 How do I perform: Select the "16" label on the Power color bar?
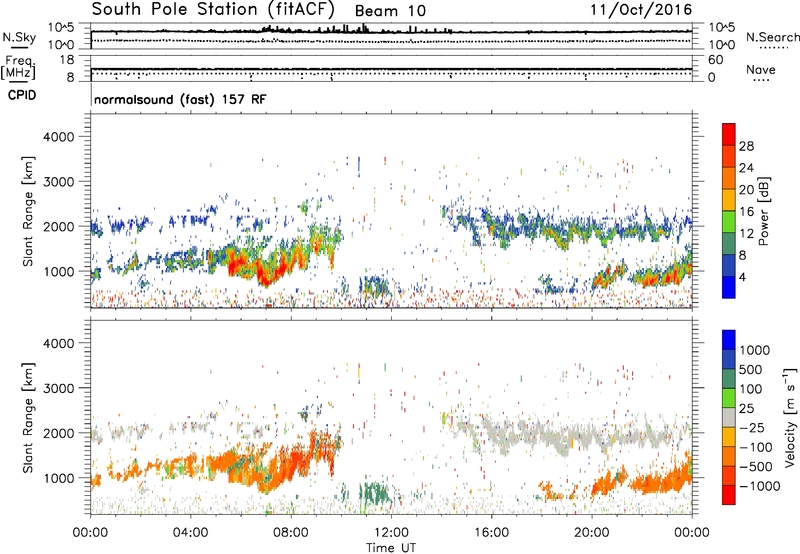pyautogui.click(x=746, y=212)
